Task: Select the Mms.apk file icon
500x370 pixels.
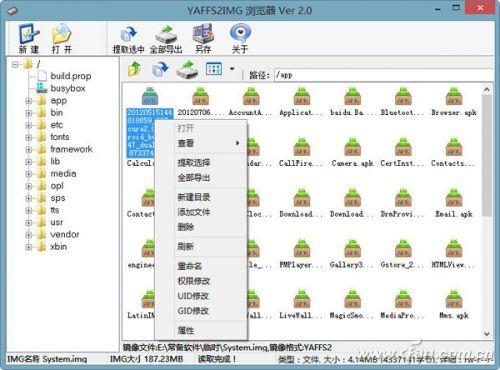Action: click(454, 299)
